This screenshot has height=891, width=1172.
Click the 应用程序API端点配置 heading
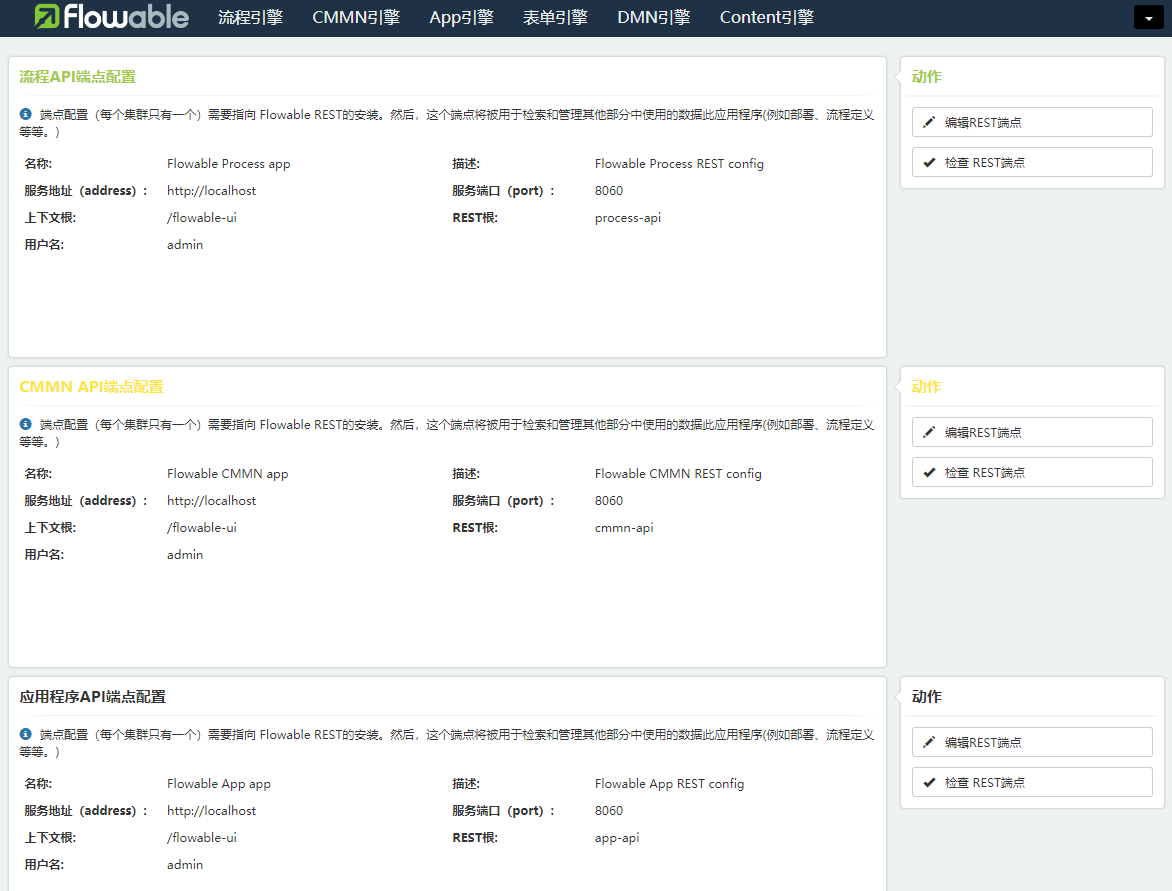[93, 697]
